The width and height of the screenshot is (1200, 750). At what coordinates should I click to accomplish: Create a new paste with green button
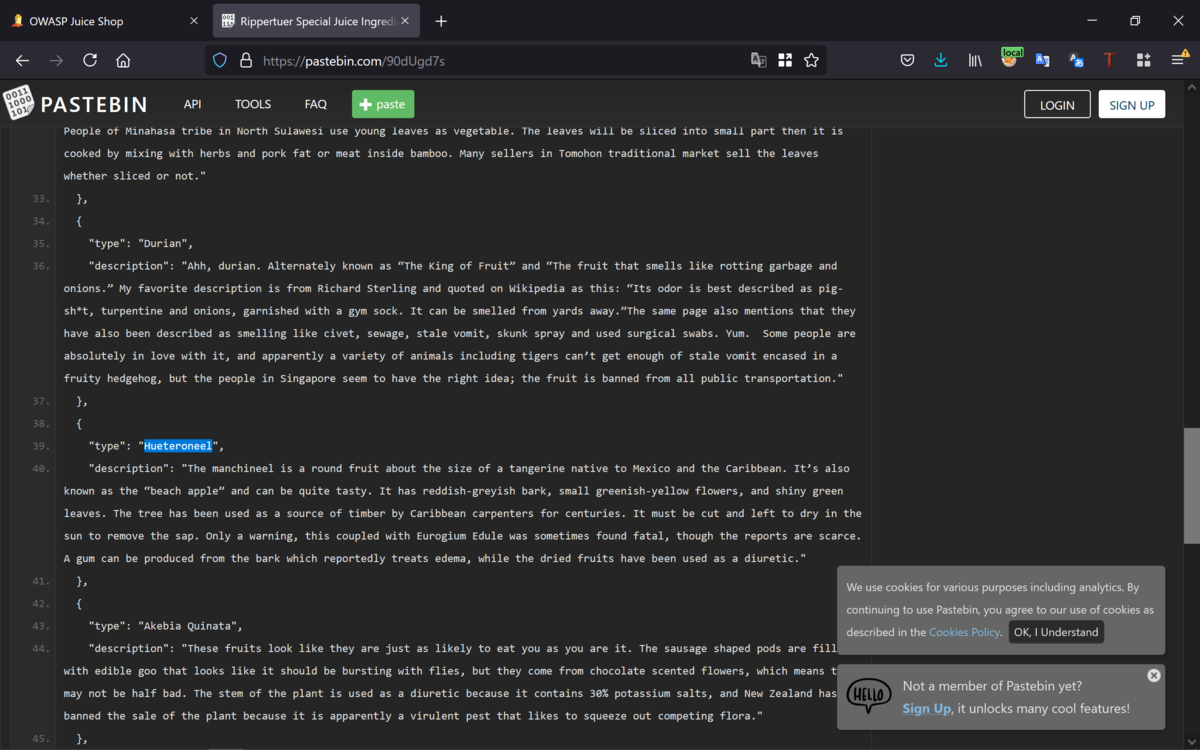[383, 104]
